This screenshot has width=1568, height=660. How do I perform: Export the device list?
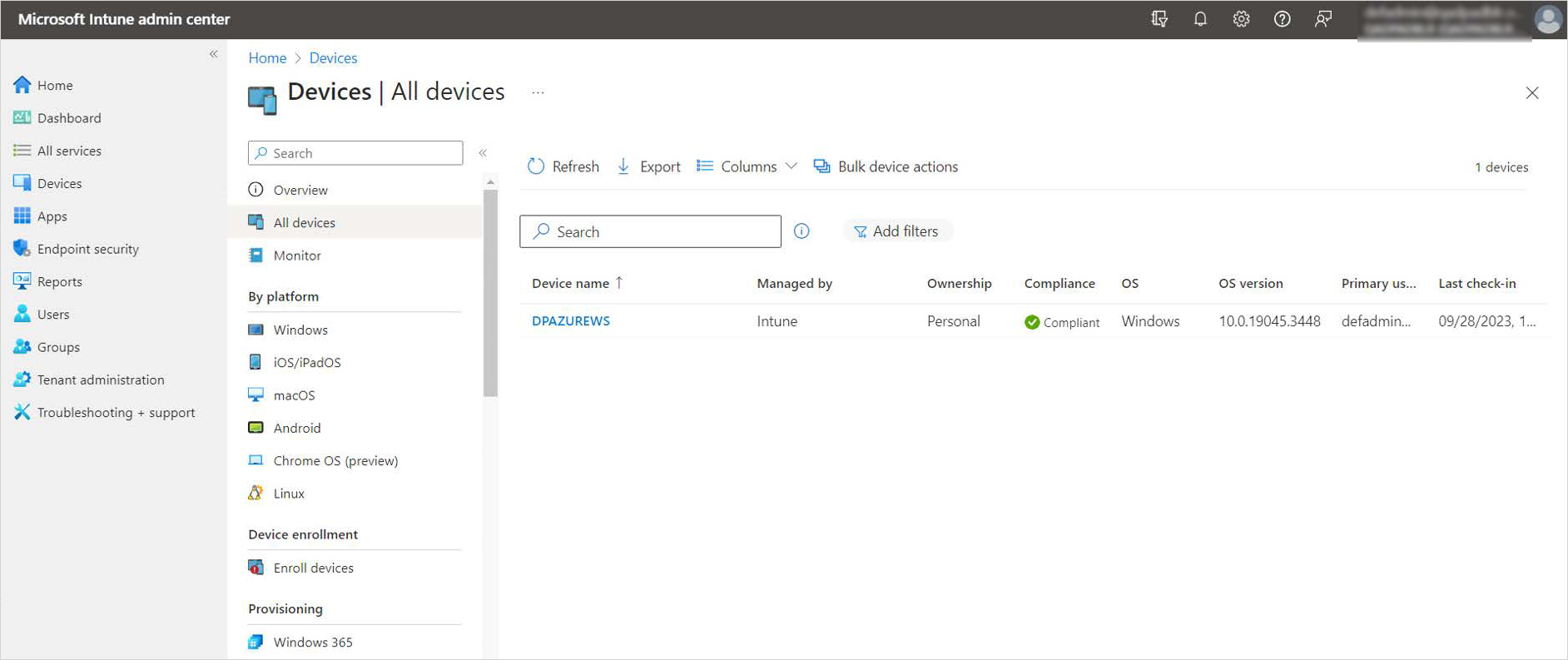tap(648, 166)
